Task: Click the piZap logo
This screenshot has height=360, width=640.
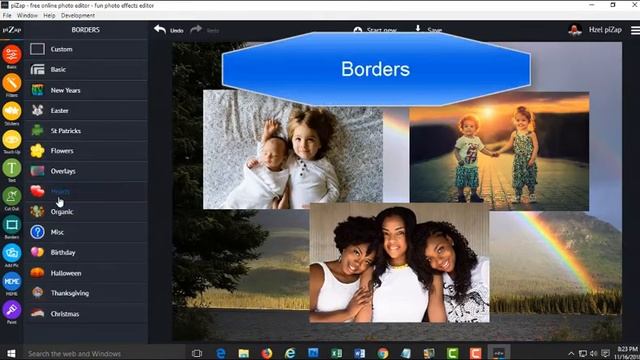Action: (11, 30)
